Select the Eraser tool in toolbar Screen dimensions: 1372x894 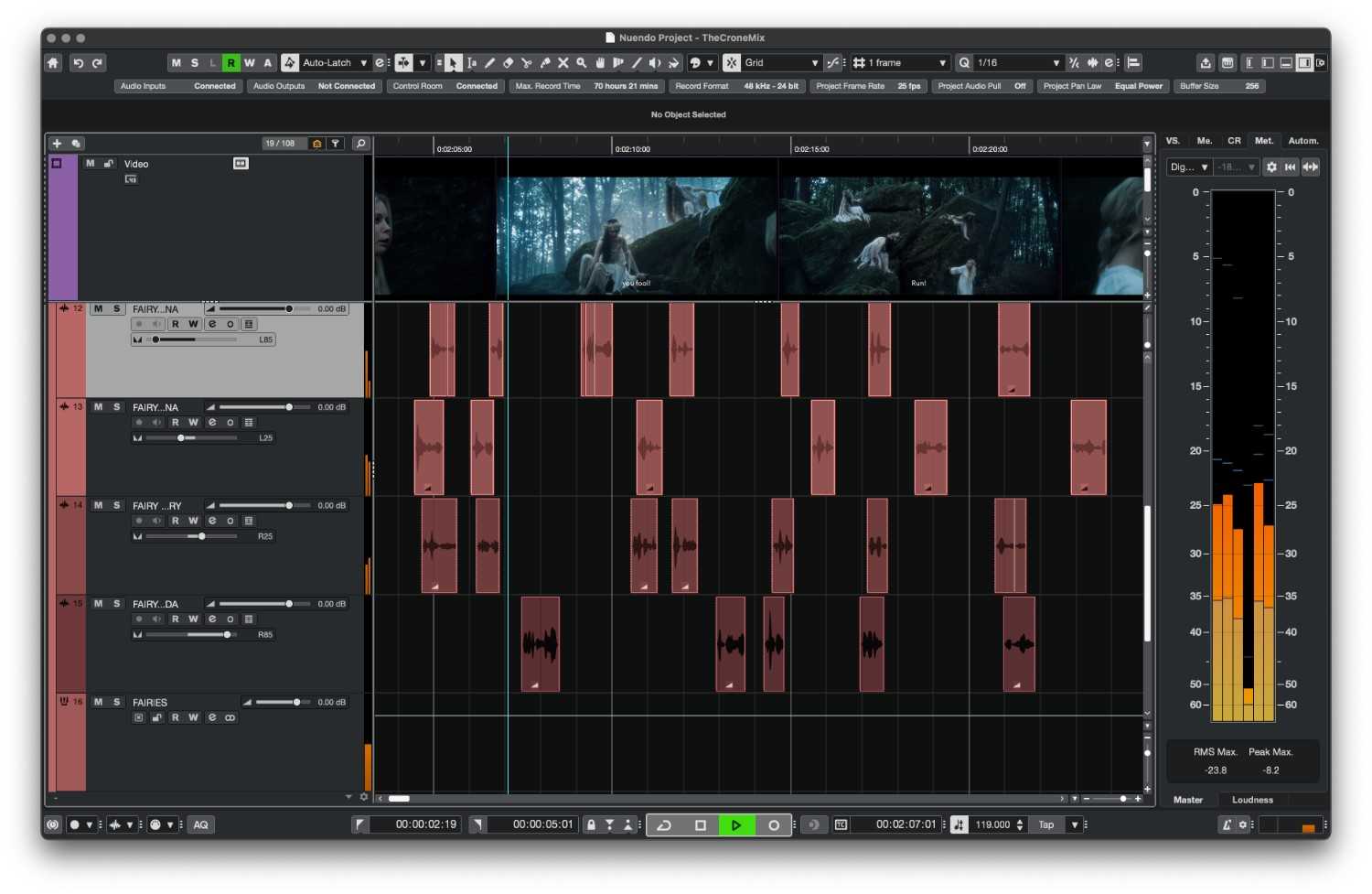[x=508, y=63]
